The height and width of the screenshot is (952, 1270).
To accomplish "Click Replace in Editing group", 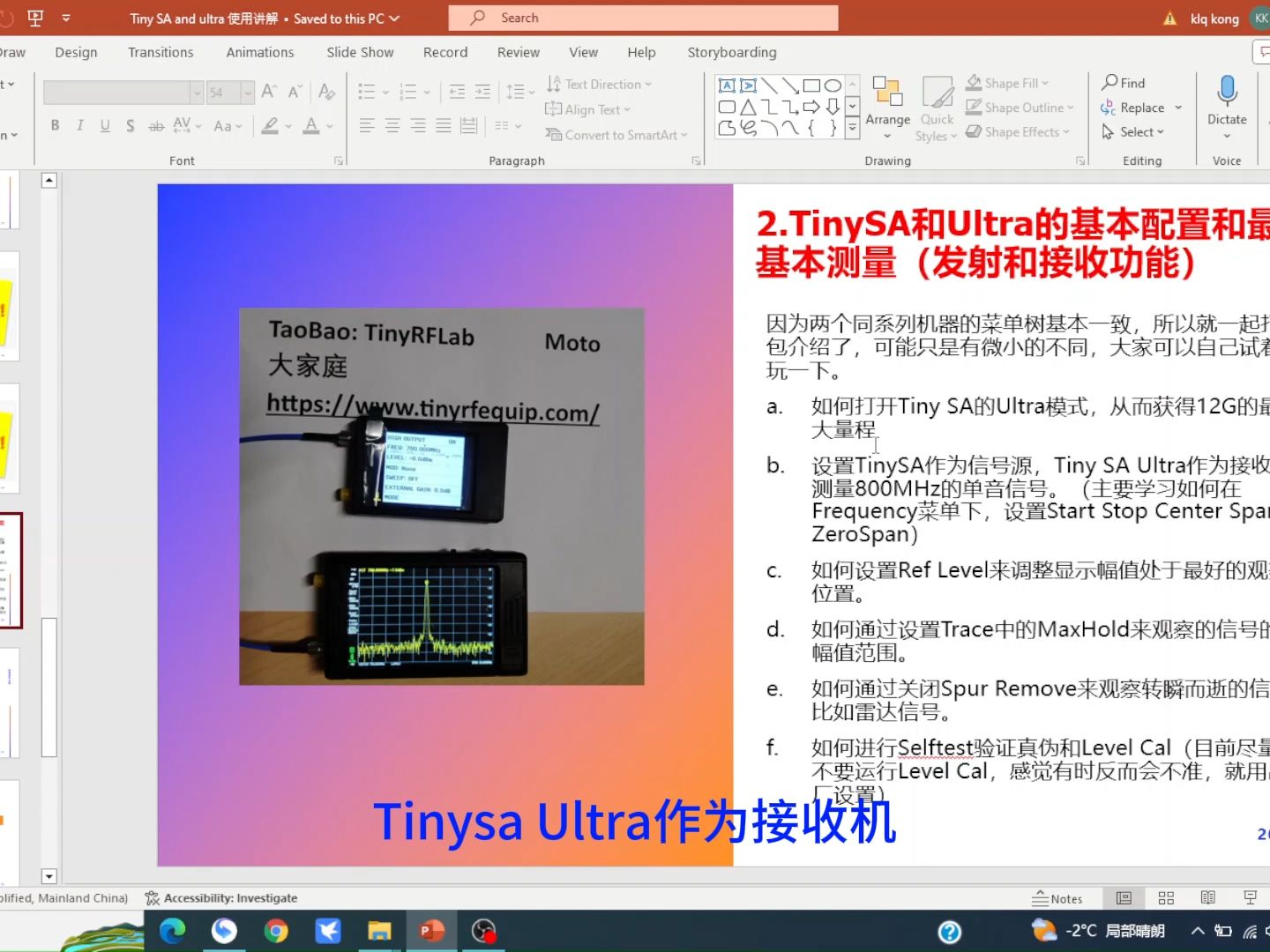I will point(1133,108).
